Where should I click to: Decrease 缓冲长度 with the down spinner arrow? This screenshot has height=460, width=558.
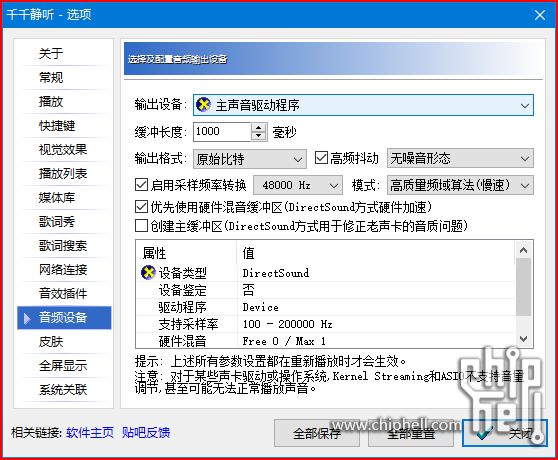point(259,136)
